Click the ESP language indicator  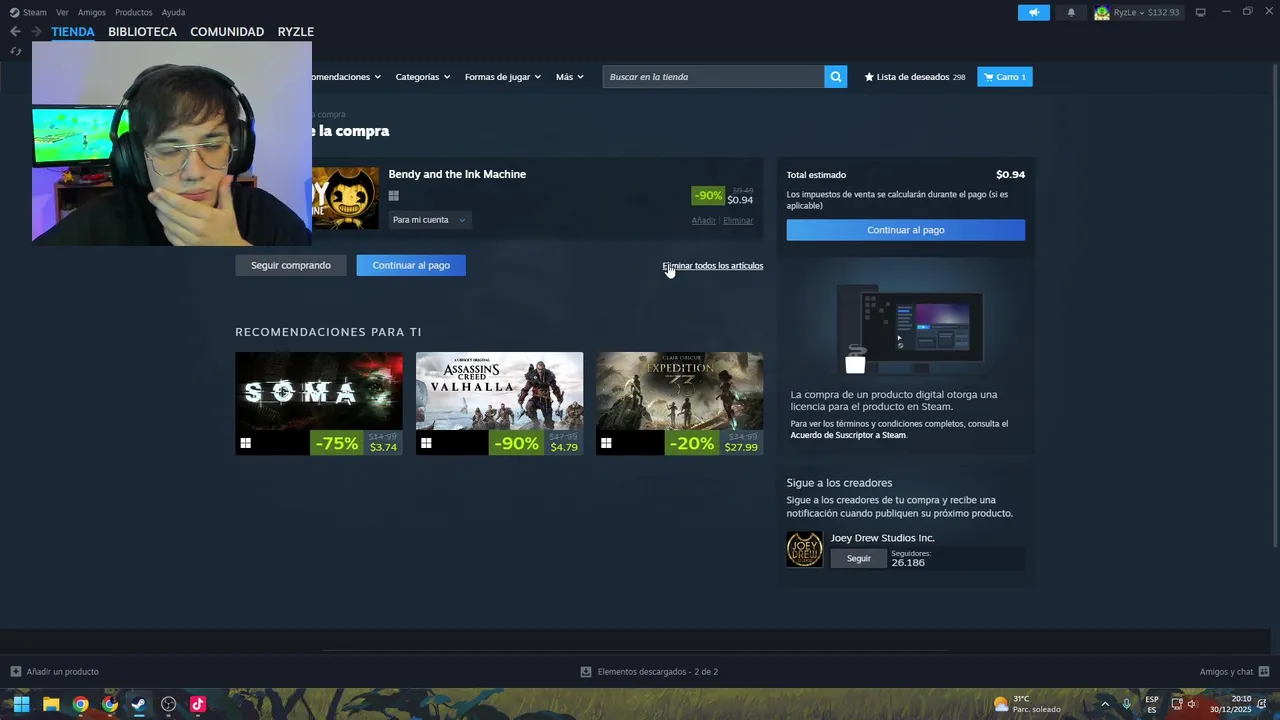coord(1152,704)
